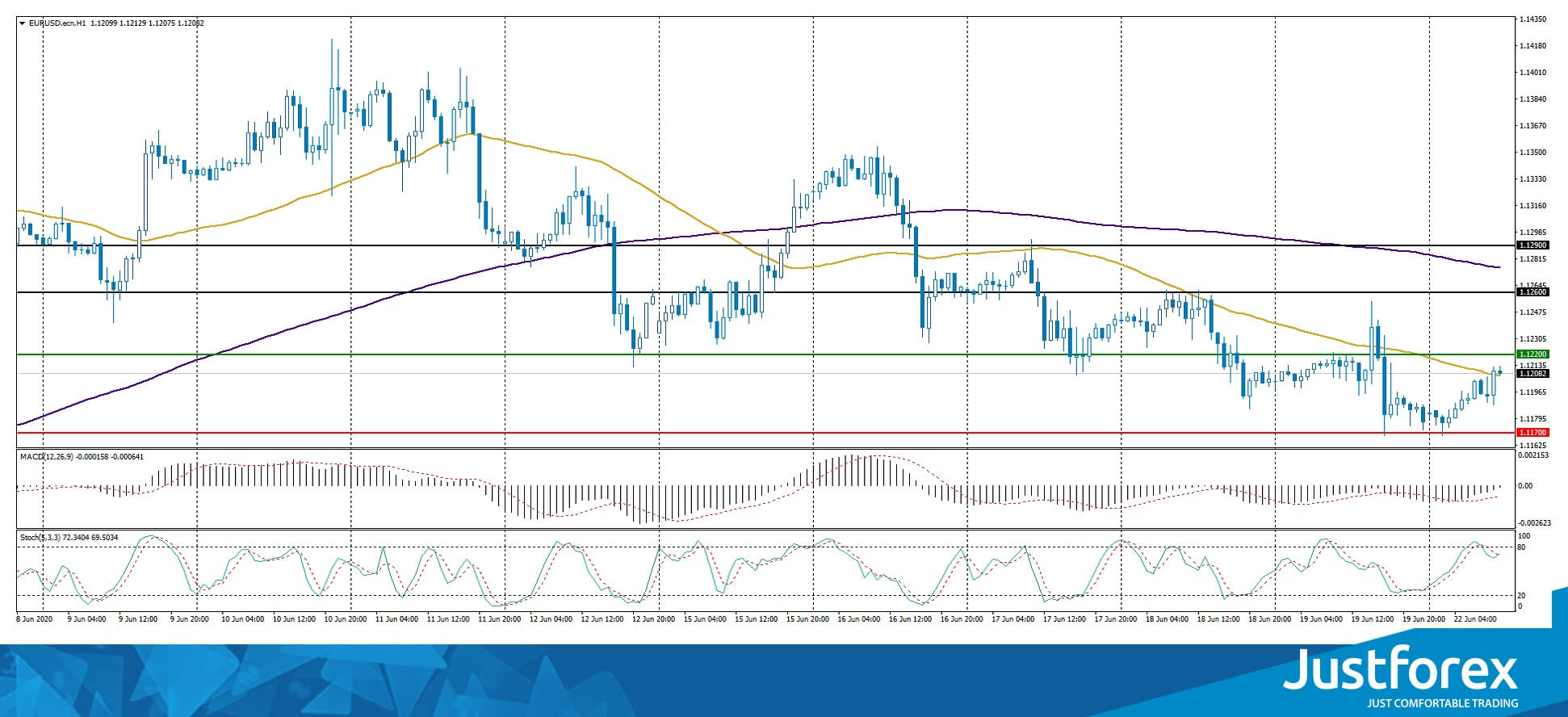Click the 15 Jun 20:00 time label
The width and height of the screenshot is (1568, 717).
(807, 619)
